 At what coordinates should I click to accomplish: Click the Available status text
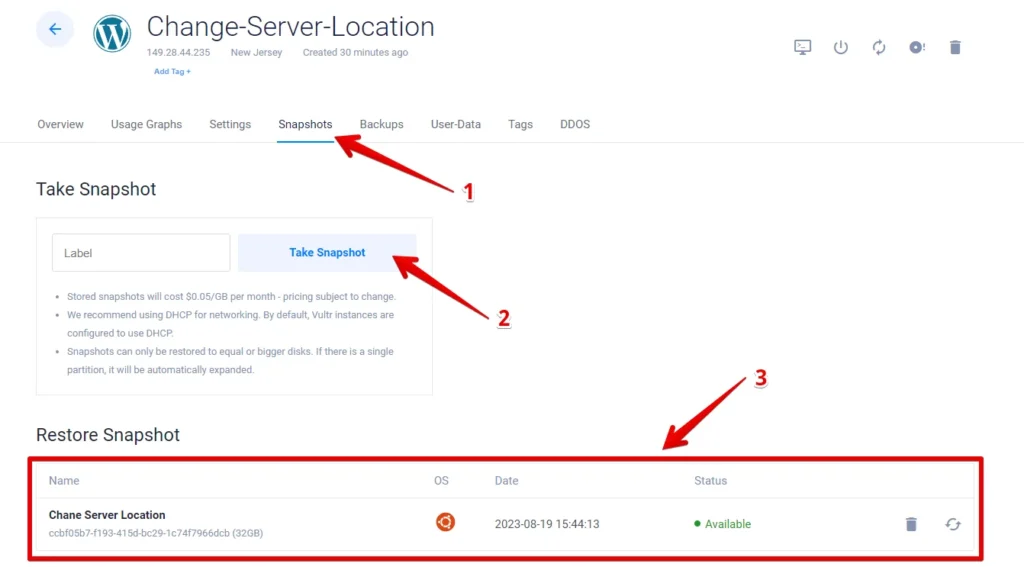coord(728,524)
